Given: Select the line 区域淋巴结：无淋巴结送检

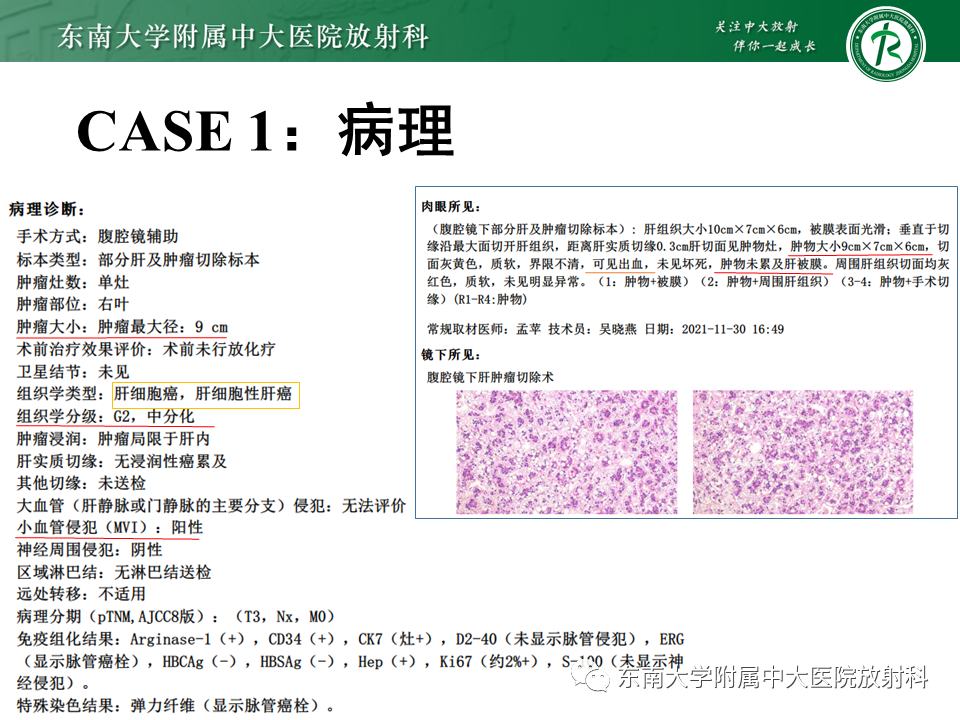Looking at the screenshot, I should 114,572.
